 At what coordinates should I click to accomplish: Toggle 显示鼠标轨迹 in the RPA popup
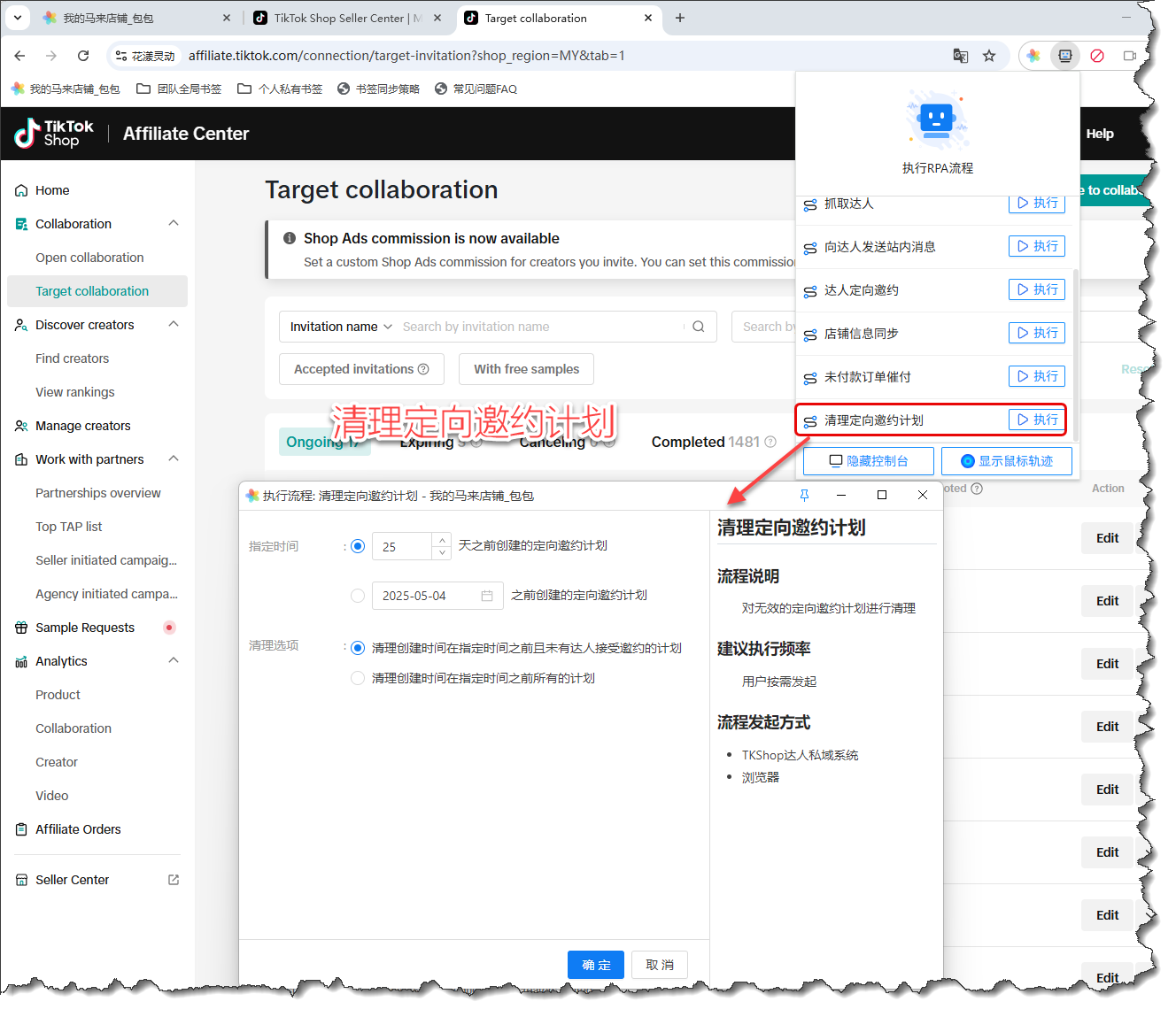pyautogui.click(x=1007, y=461)
